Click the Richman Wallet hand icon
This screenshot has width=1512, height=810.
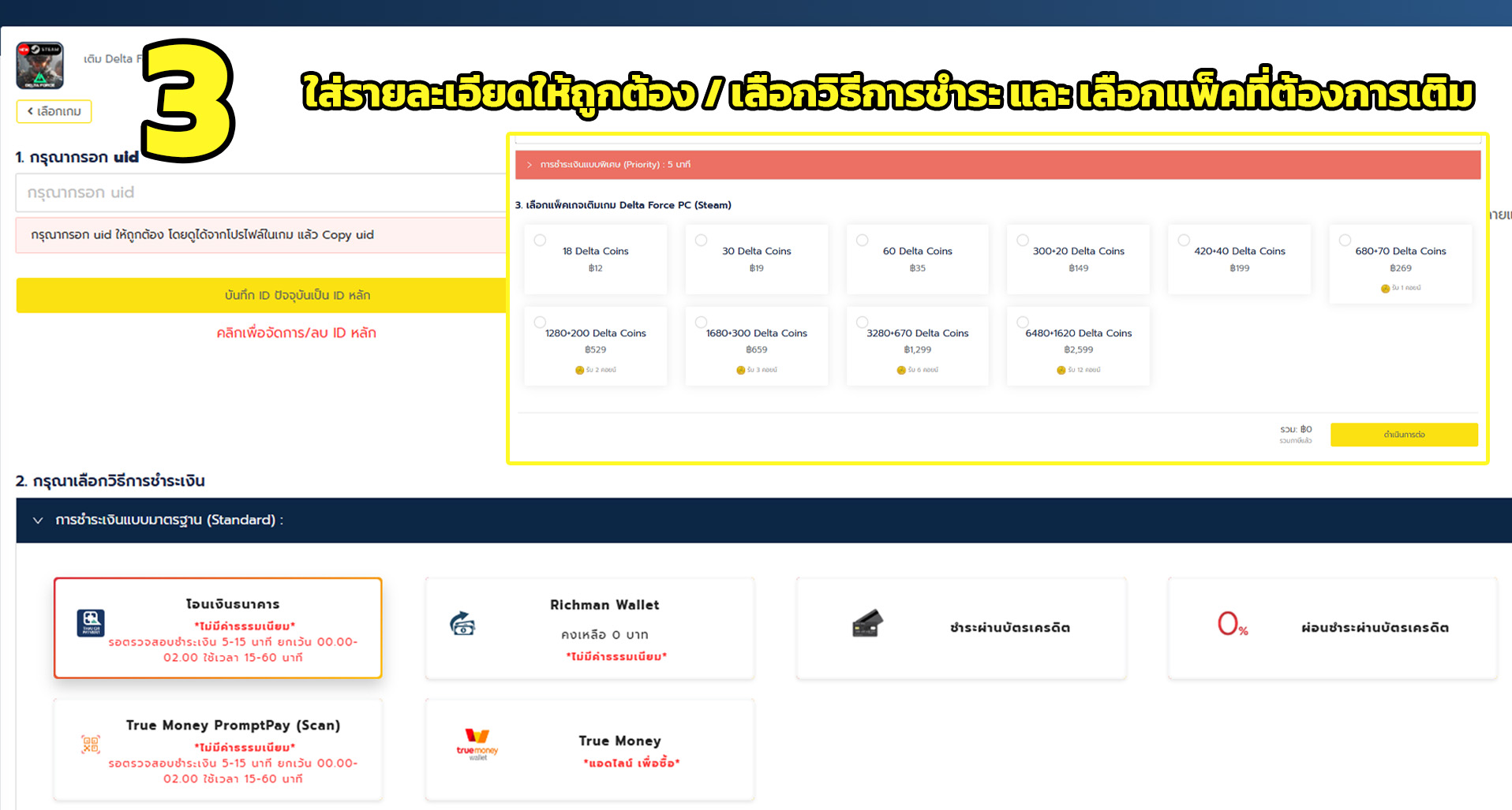(462, 625)
